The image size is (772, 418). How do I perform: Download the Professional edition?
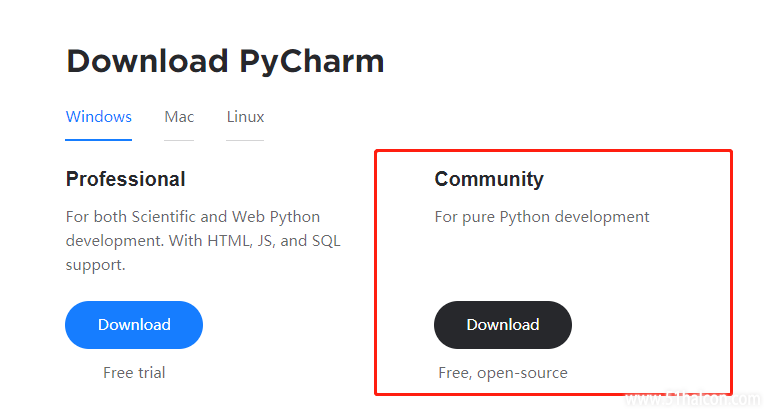coord(134,325)
